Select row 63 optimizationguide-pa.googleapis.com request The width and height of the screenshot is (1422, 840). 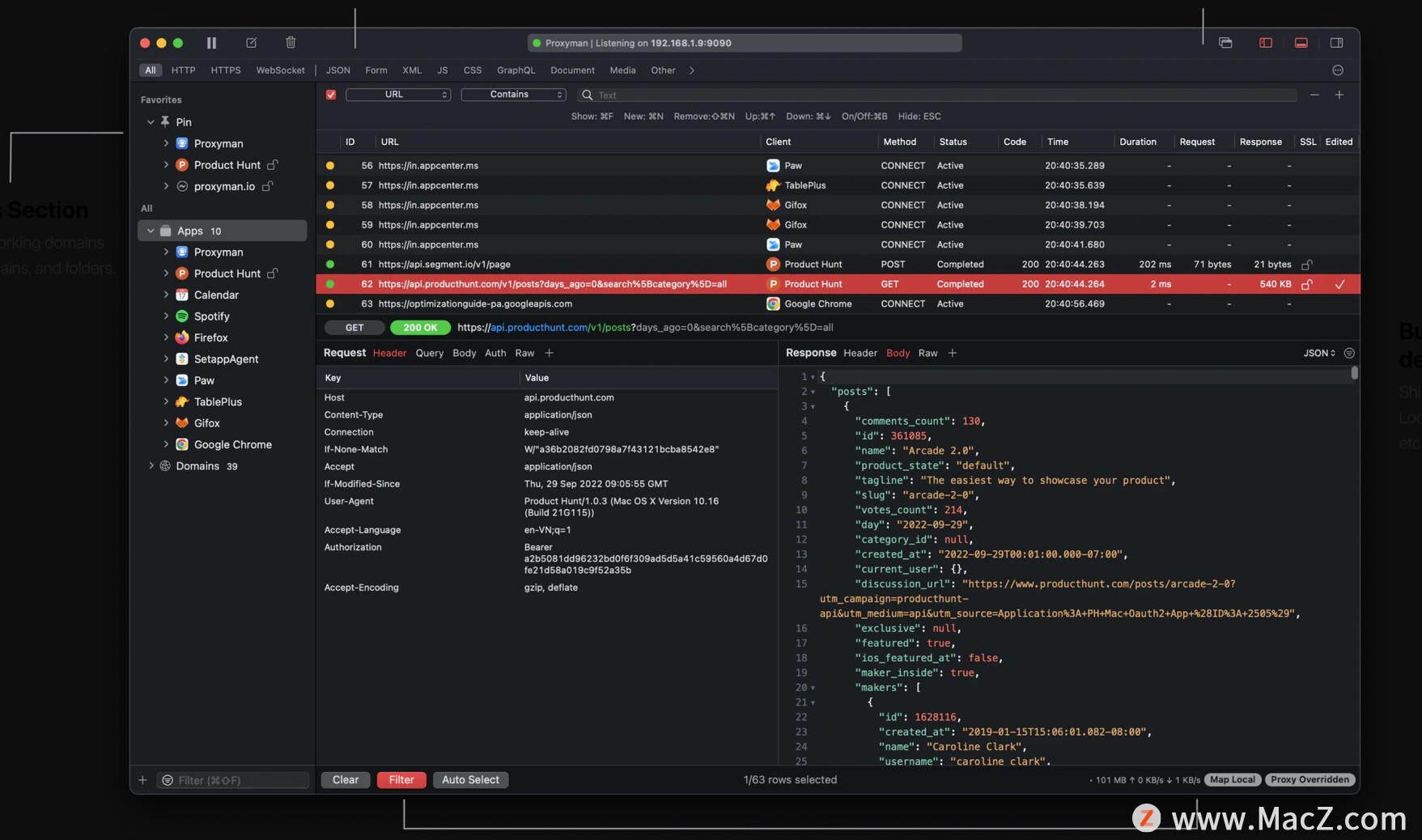(x=838, y=303)
